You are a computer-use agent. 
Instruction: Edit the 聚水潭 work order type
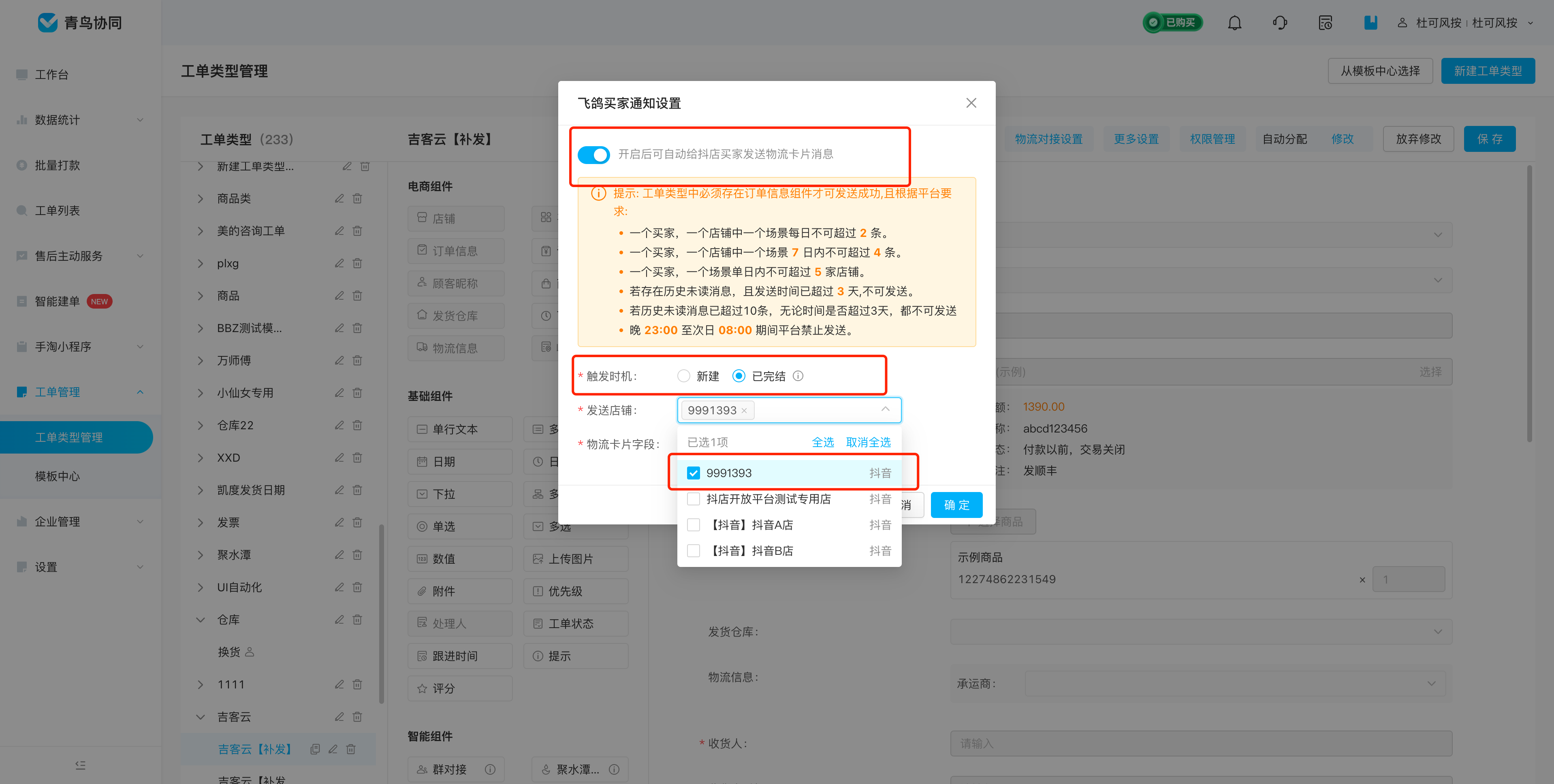[x=339, y=555]
